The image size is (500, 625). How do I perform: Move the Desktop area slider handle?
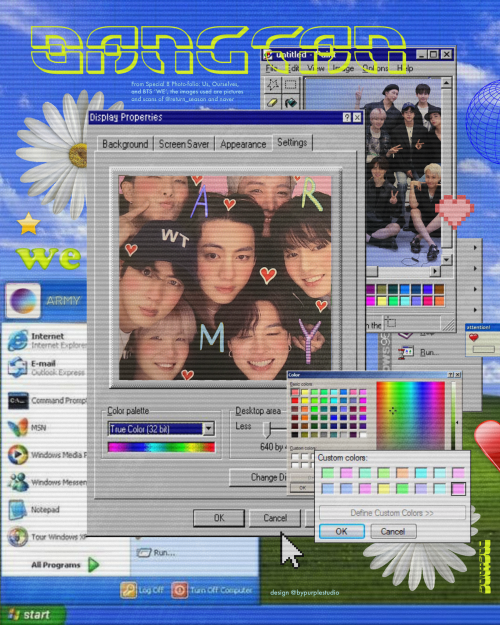click(267, 430)
